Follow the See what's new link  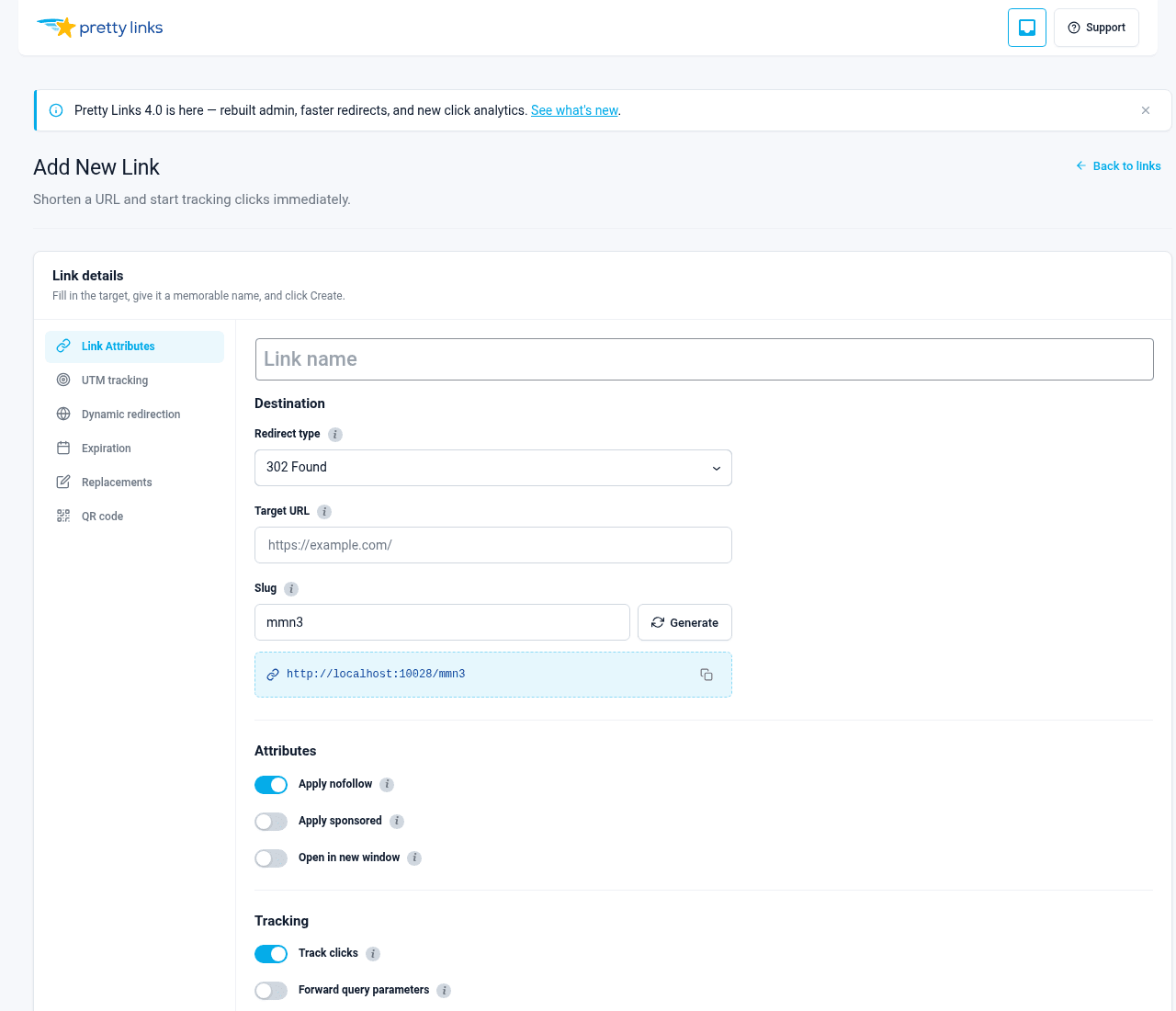[x=574, y=110]
